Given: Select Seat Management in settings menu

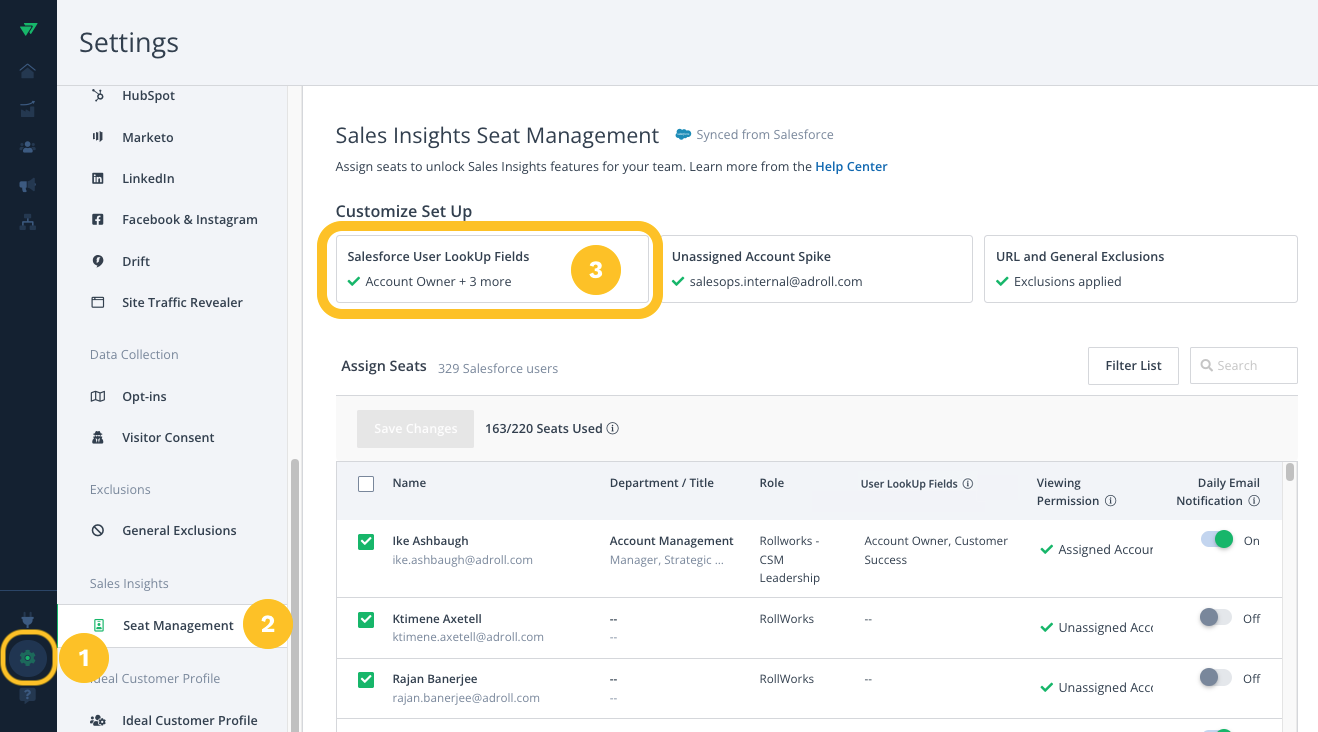Looking at the screenshot, I should tap(178, 626).
